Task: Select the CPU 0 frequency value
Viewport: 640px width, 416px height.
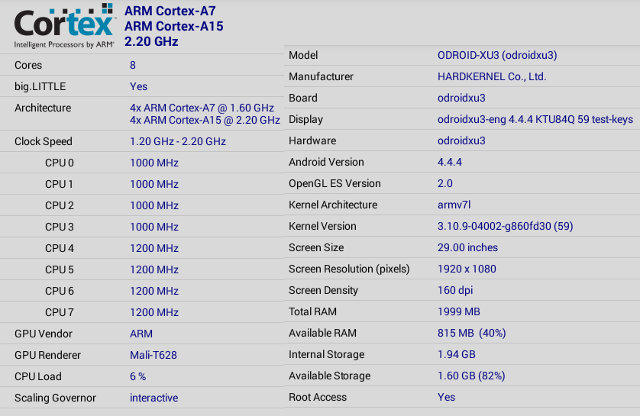Action: click(x=154, y=163)
